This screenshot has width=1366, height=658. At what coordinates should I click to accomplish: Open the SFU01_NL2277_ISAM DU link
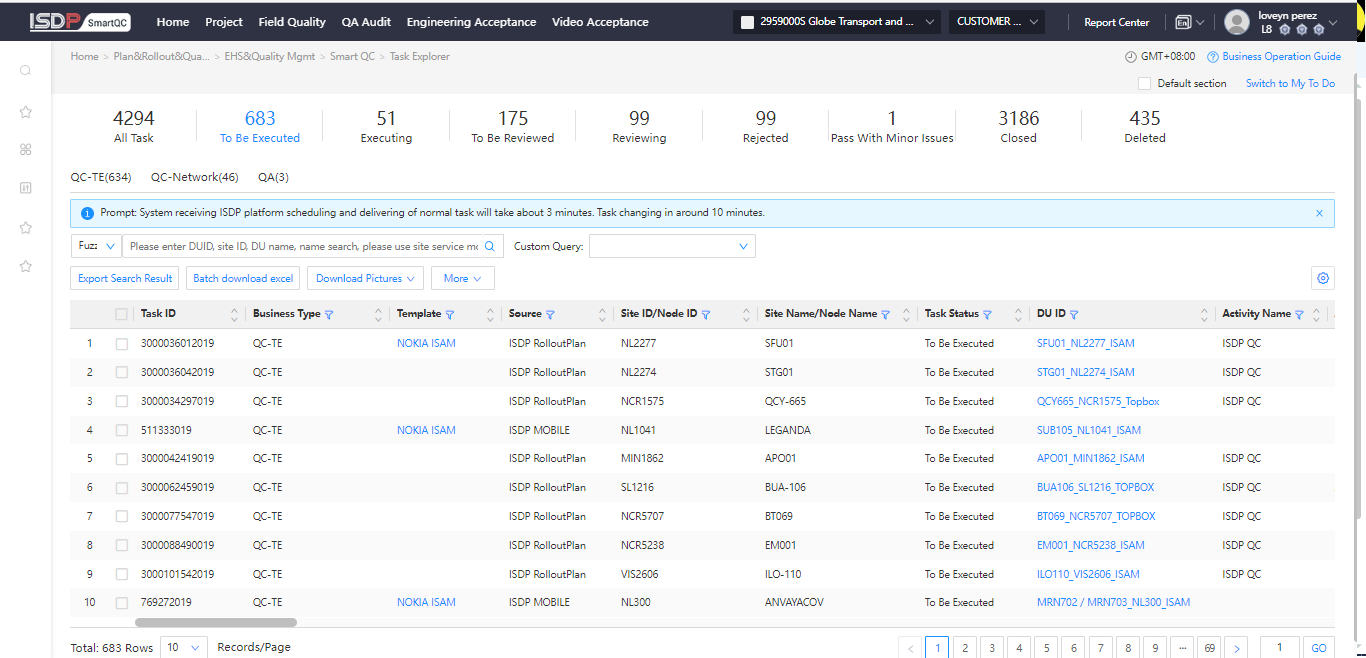click(1085, 344)
